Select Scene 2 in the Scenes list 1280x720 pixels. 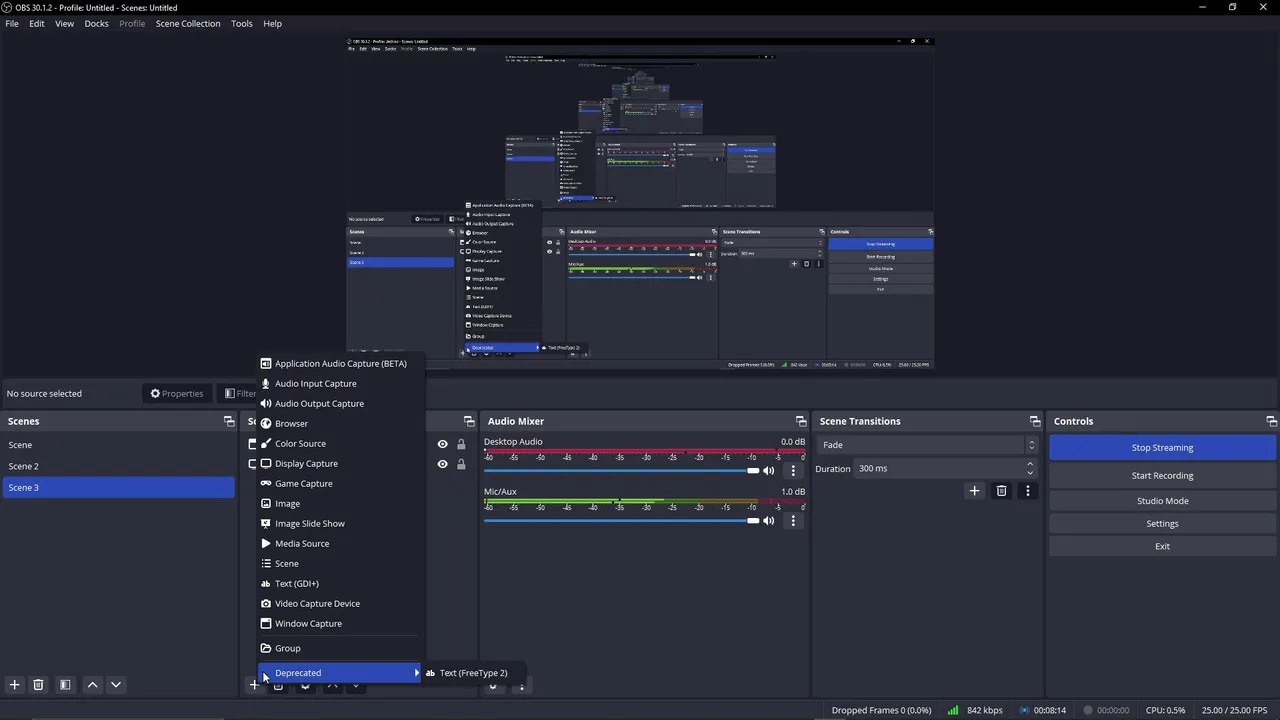coord(118,466)
